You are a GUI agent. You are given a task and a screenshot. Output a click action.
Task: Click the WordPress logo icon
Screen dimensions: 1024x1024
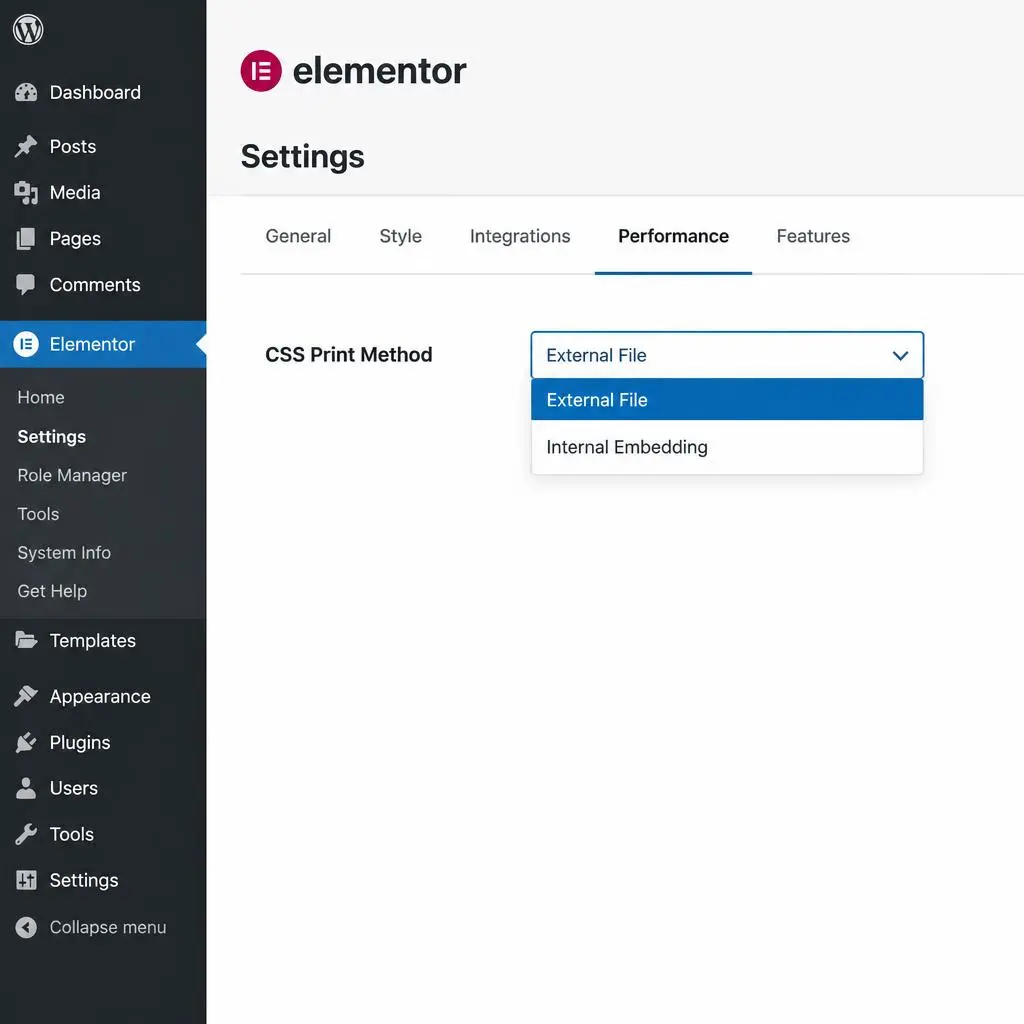[x=28, y=29]
